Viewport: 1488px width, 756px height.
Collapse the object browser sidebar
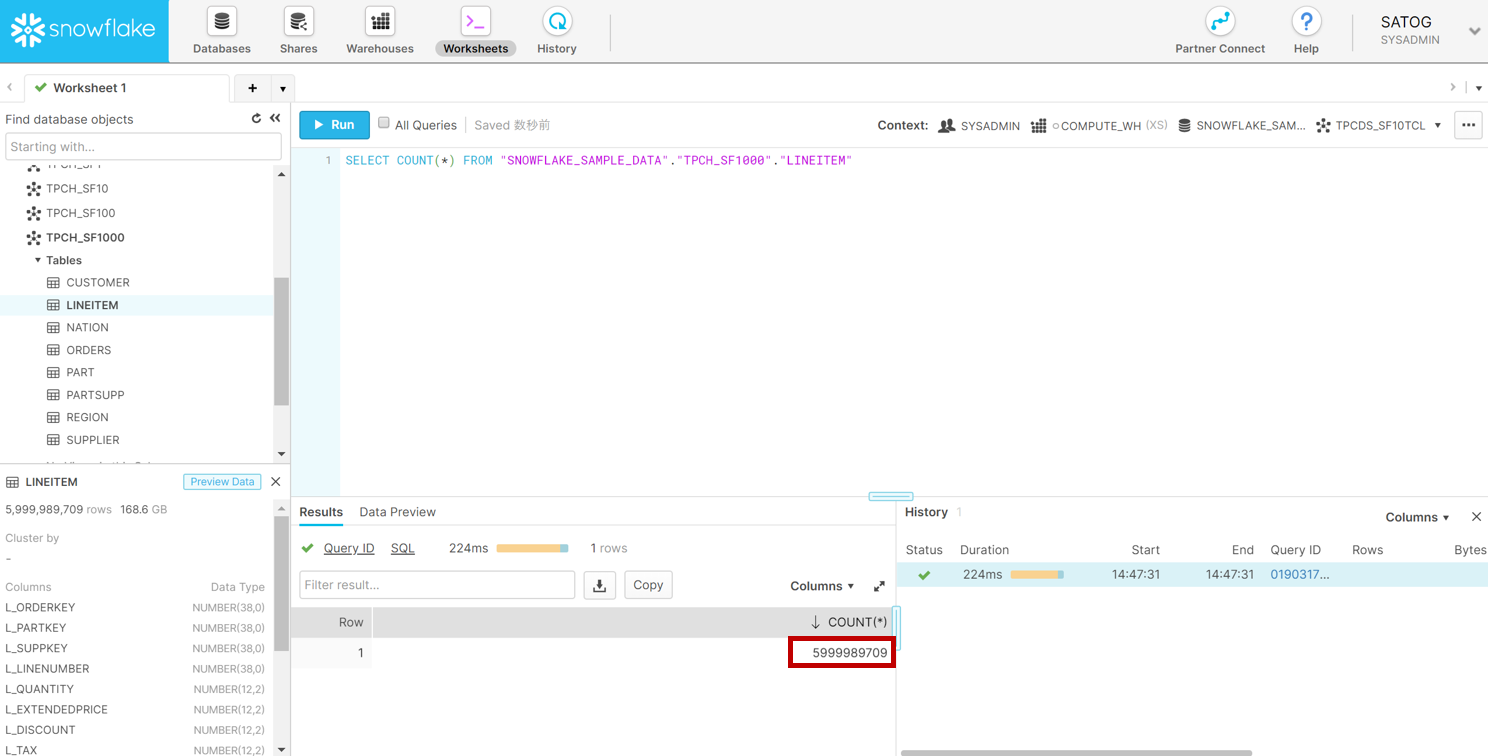coord(275,118)
